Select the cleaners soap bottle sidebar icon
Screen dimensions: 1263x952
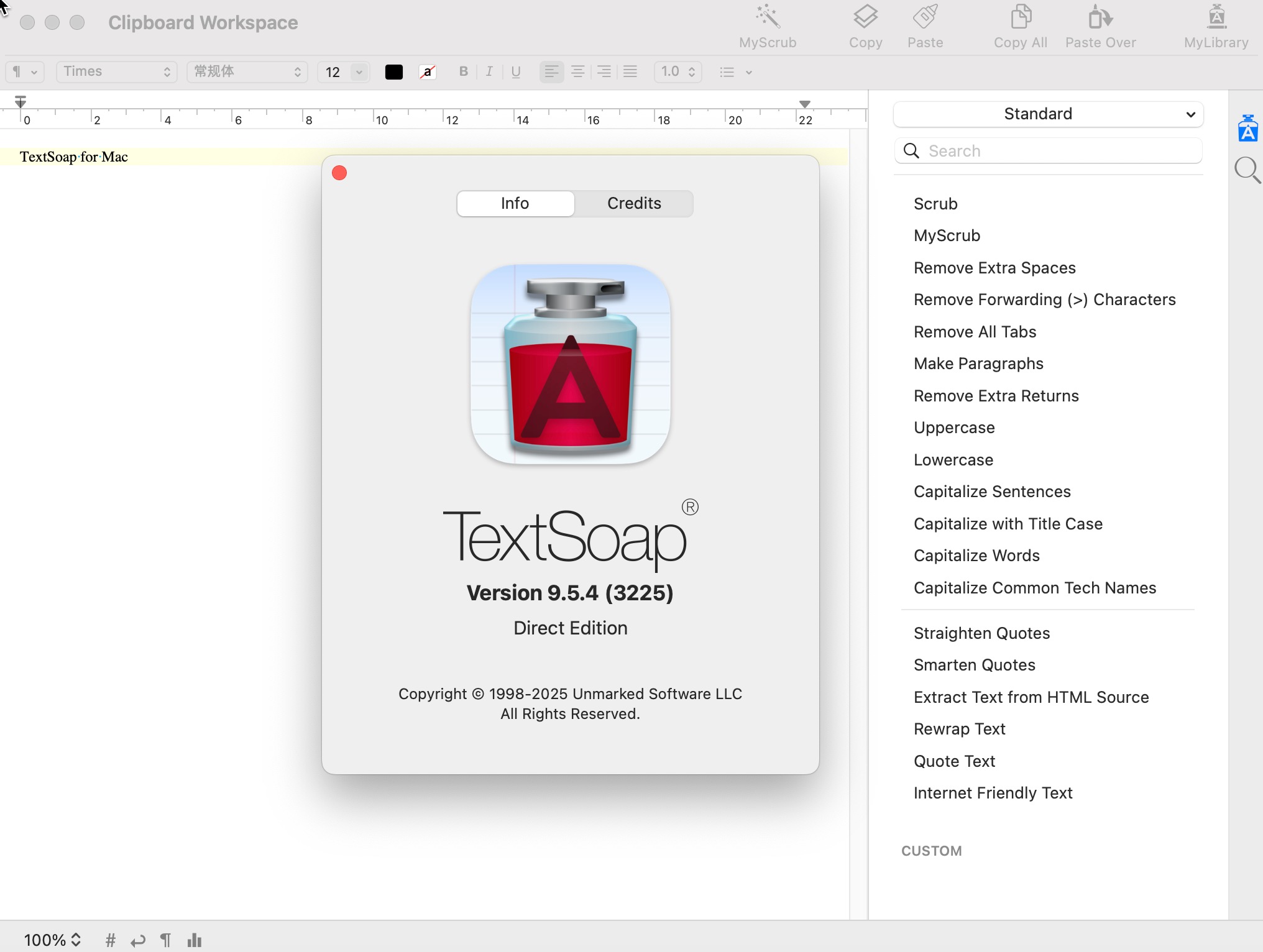(1247, 128)
